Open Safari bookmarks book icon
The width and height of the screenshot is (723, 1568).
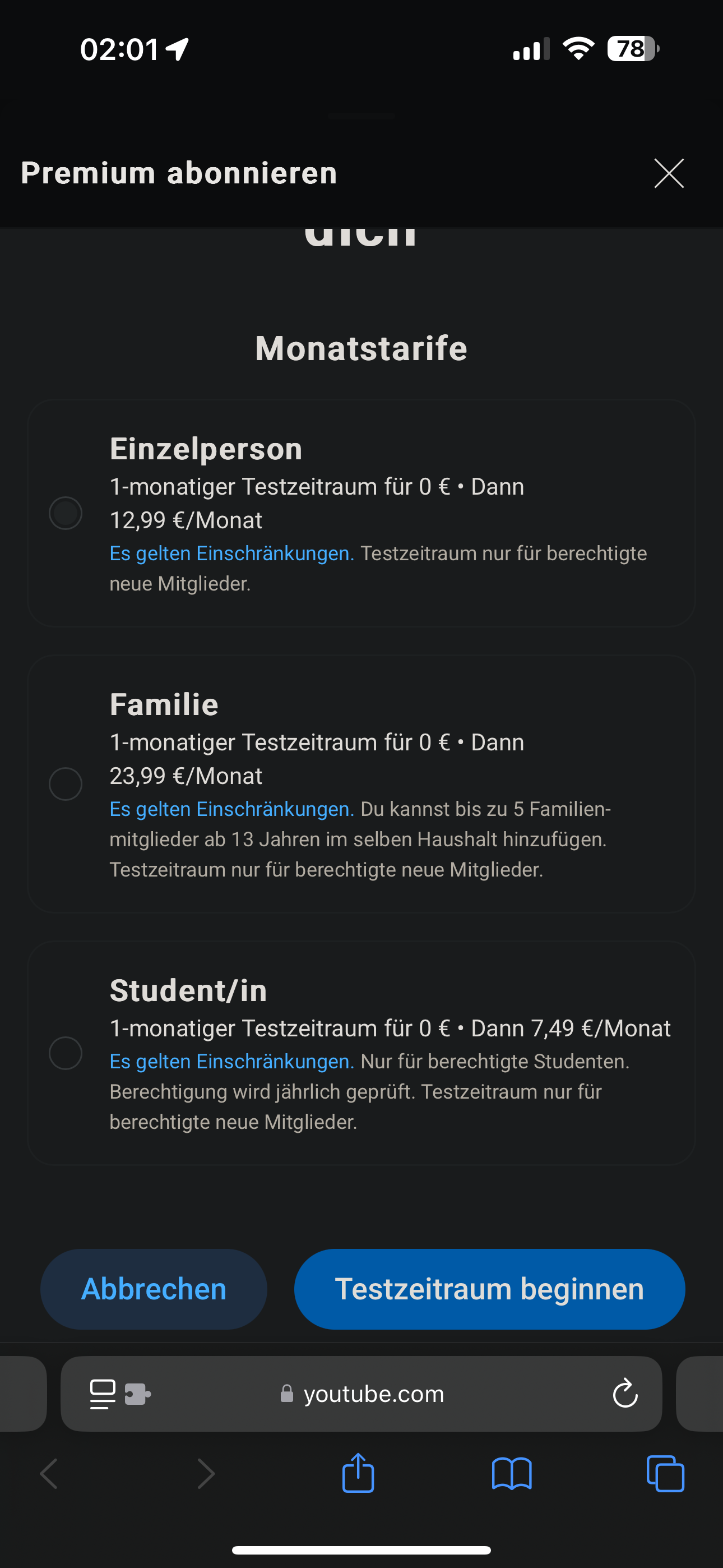[512, 1474]
